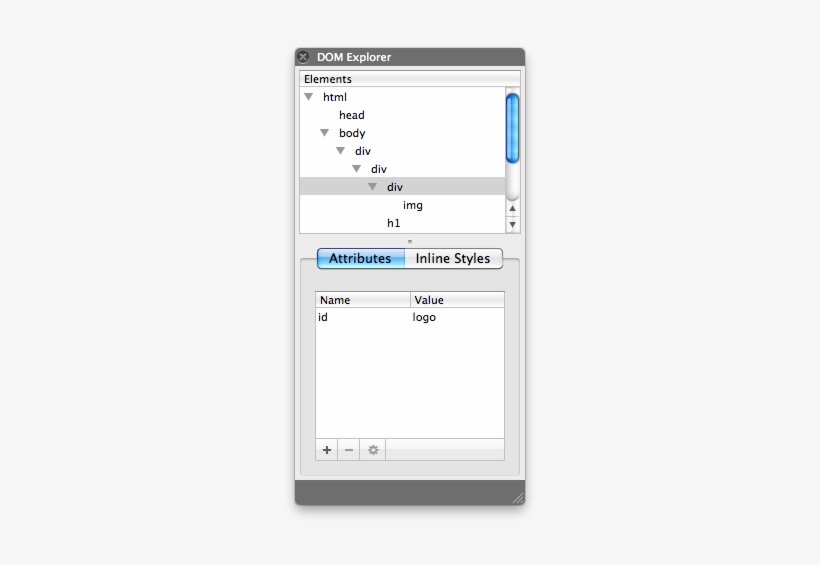Collapse the html tree node
The image size is (820, 565).
pos(309,97)
